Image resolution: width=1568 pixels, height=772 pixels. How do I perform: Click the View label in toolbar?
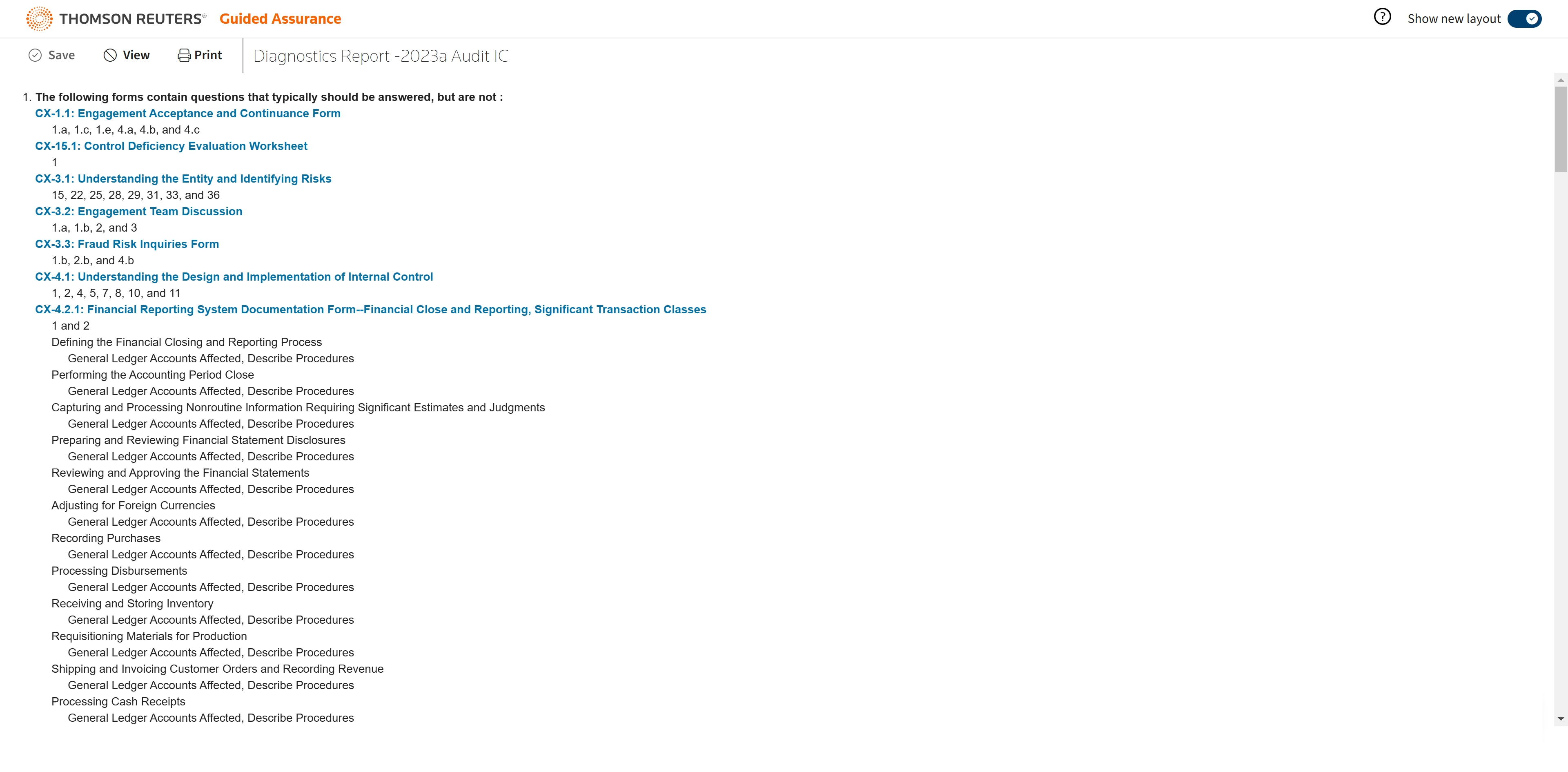coord(136,56)
